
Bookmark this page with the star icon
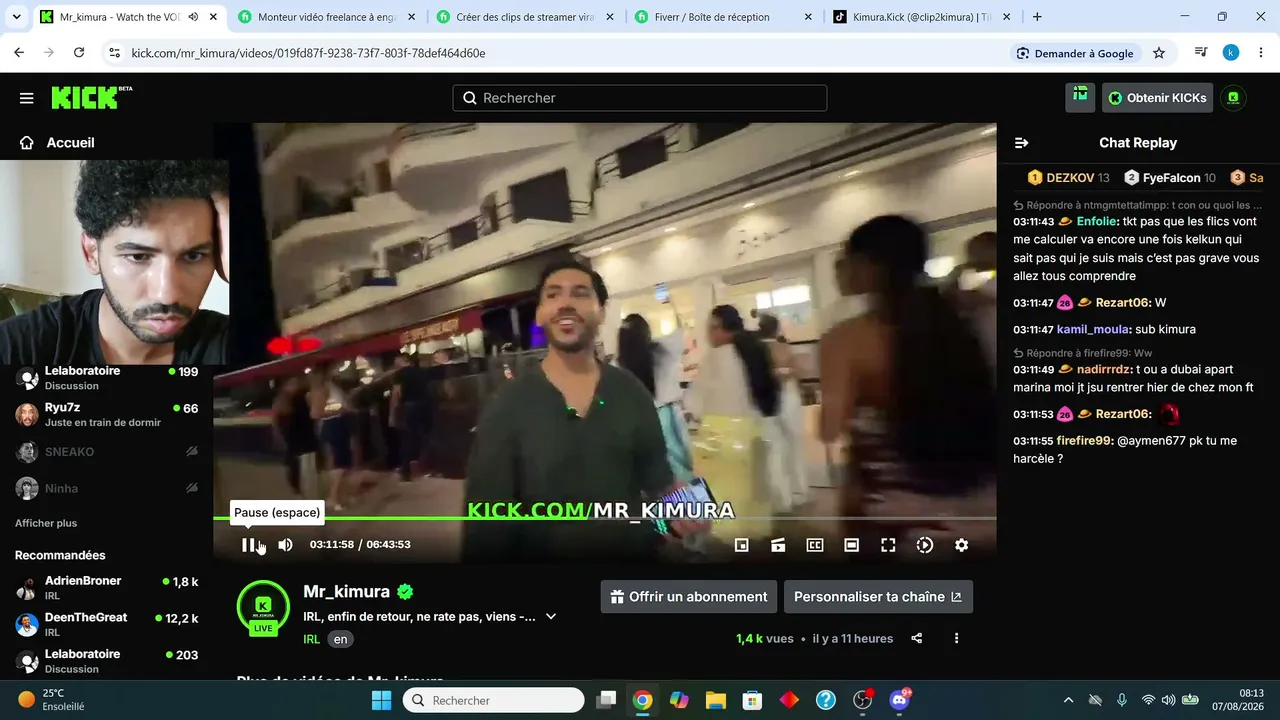[1159, 53]
